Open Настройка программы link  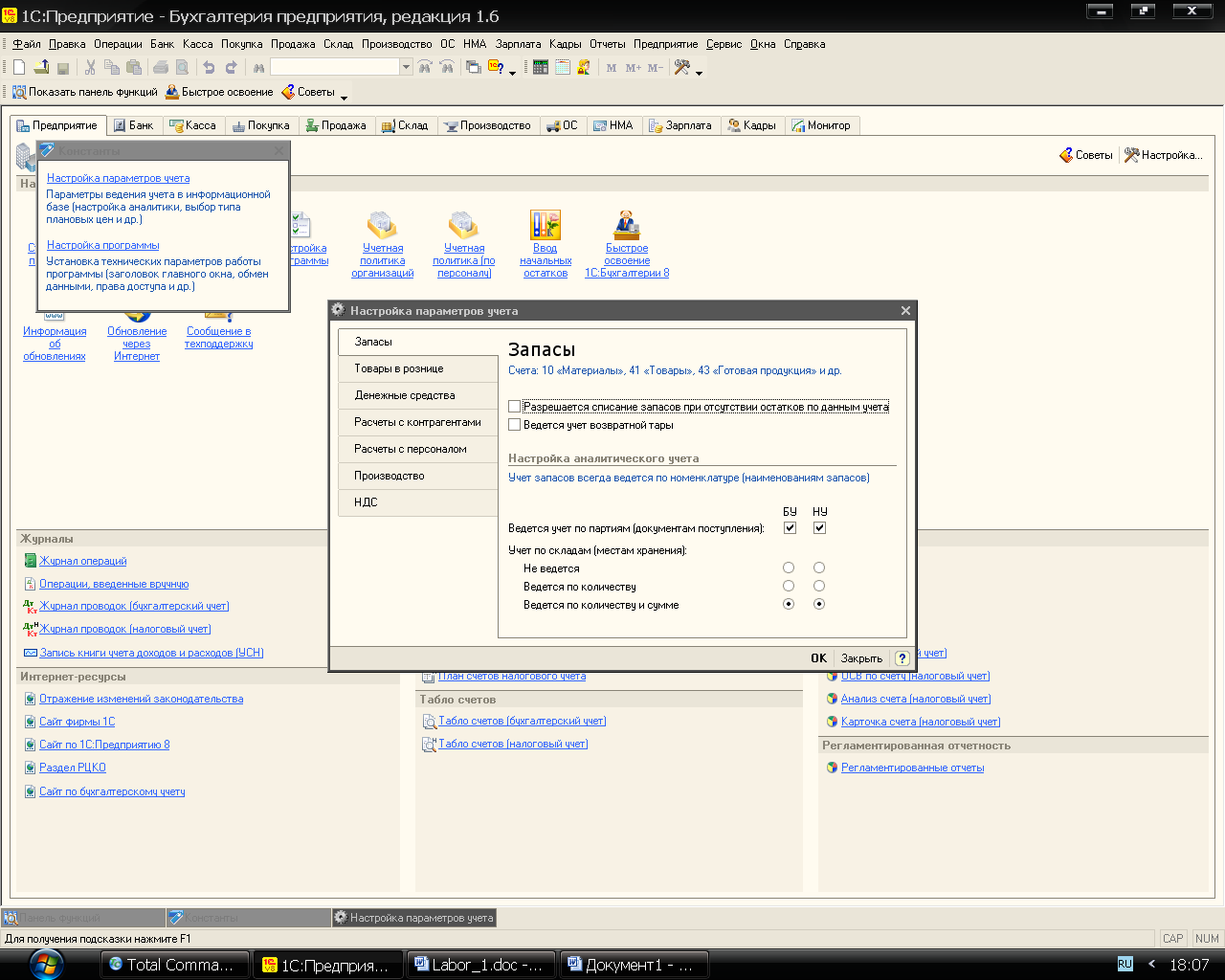102,245
